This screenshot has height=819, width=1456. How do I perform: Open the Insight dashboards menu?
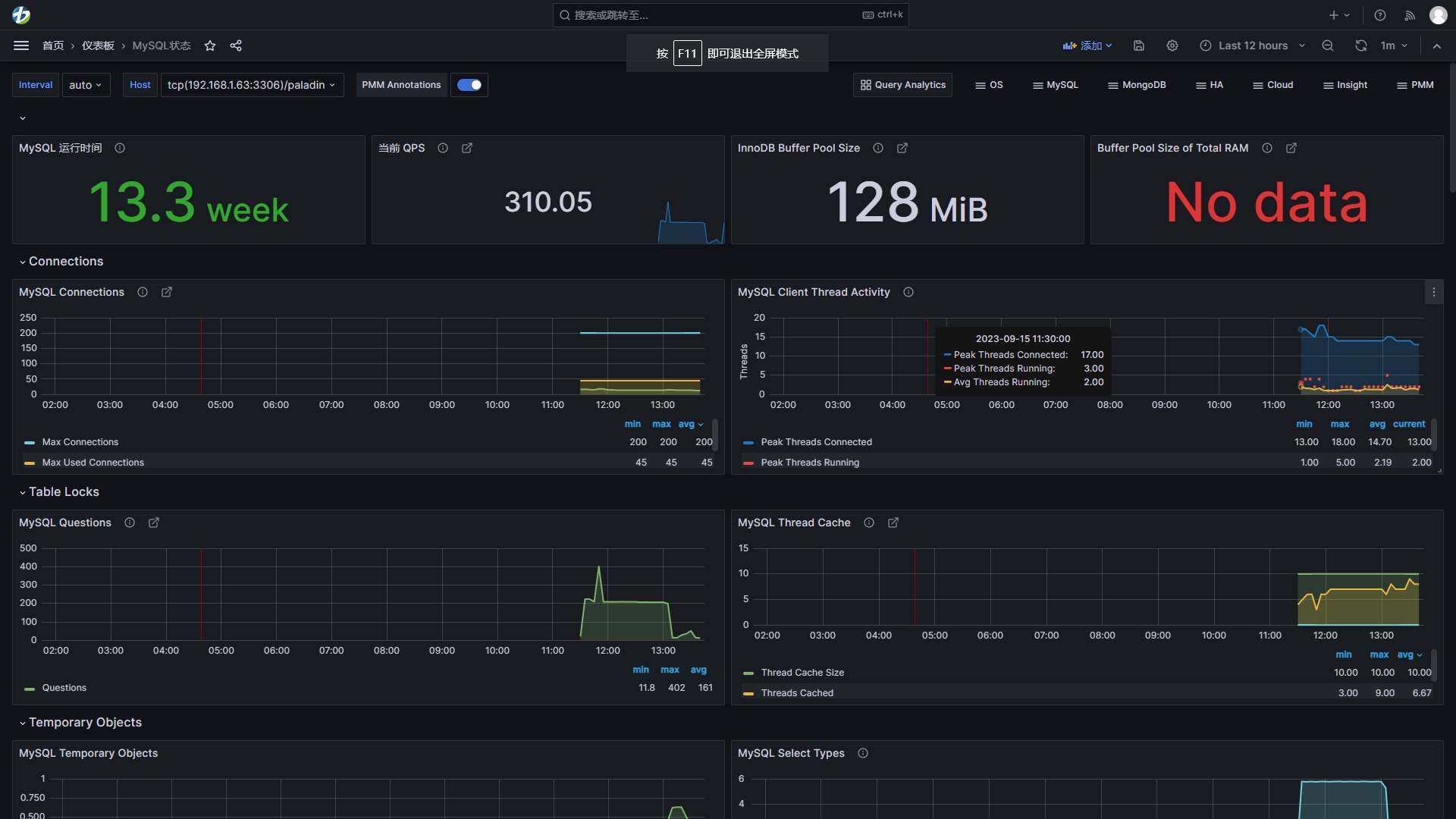point(1345,85)
